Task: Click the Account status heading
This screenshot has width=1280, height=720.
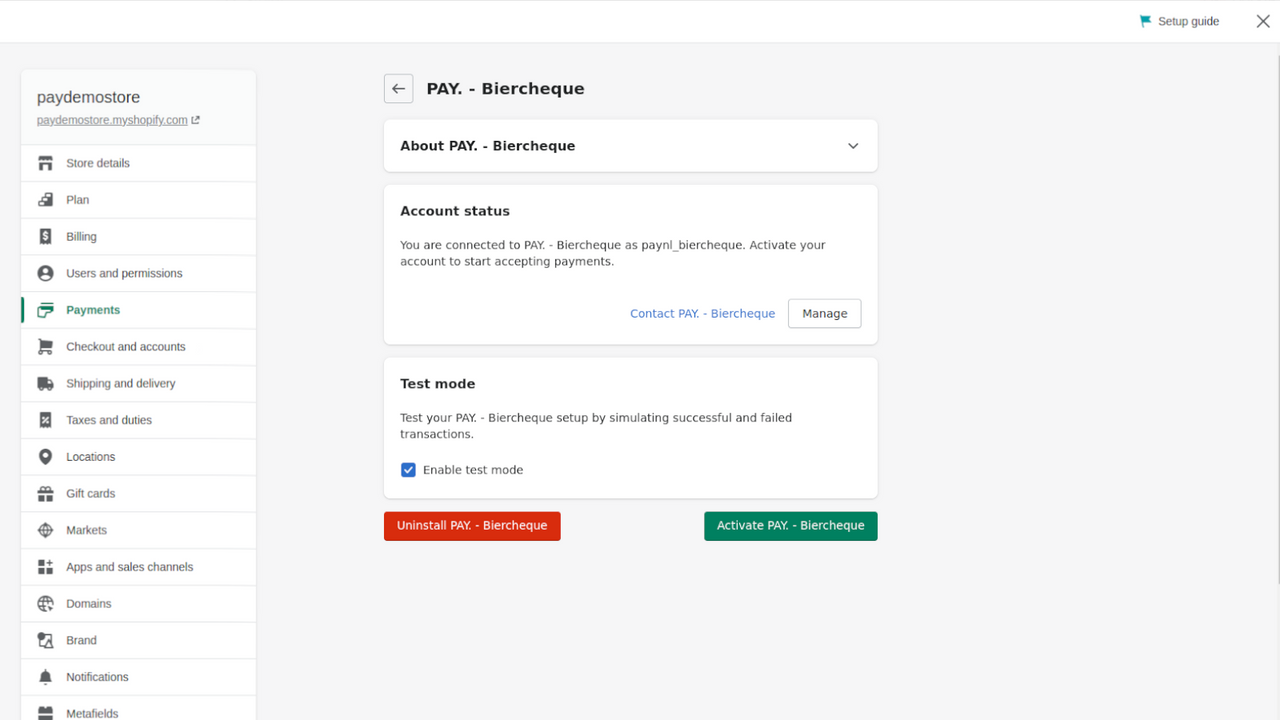Action: pos(455,211)
